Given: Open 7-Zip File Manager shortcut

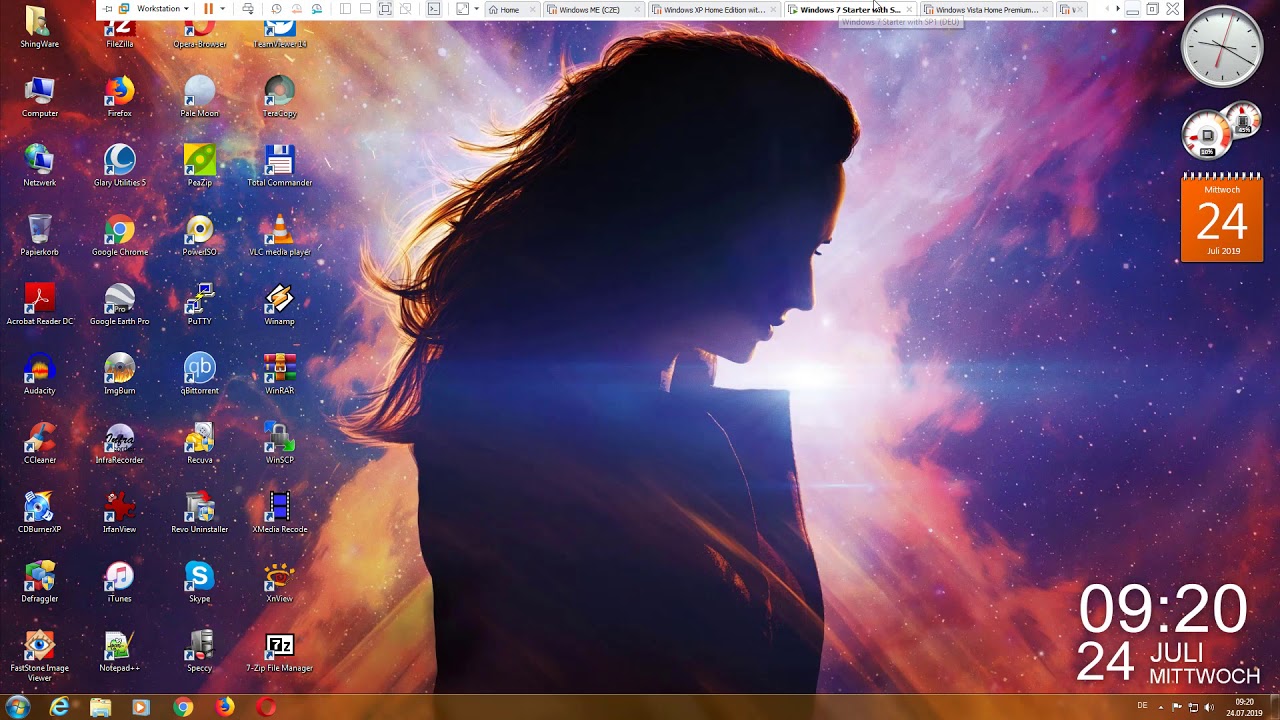Looking at the screenshot, I should 279,650.
